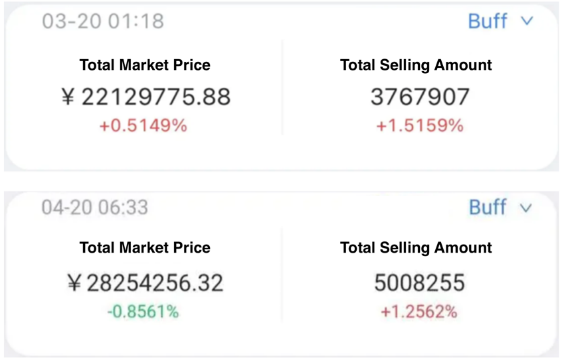Click Total Market Price label in the top card
The width and height of the screenshot is (564, 361).
tap(145, 65)
